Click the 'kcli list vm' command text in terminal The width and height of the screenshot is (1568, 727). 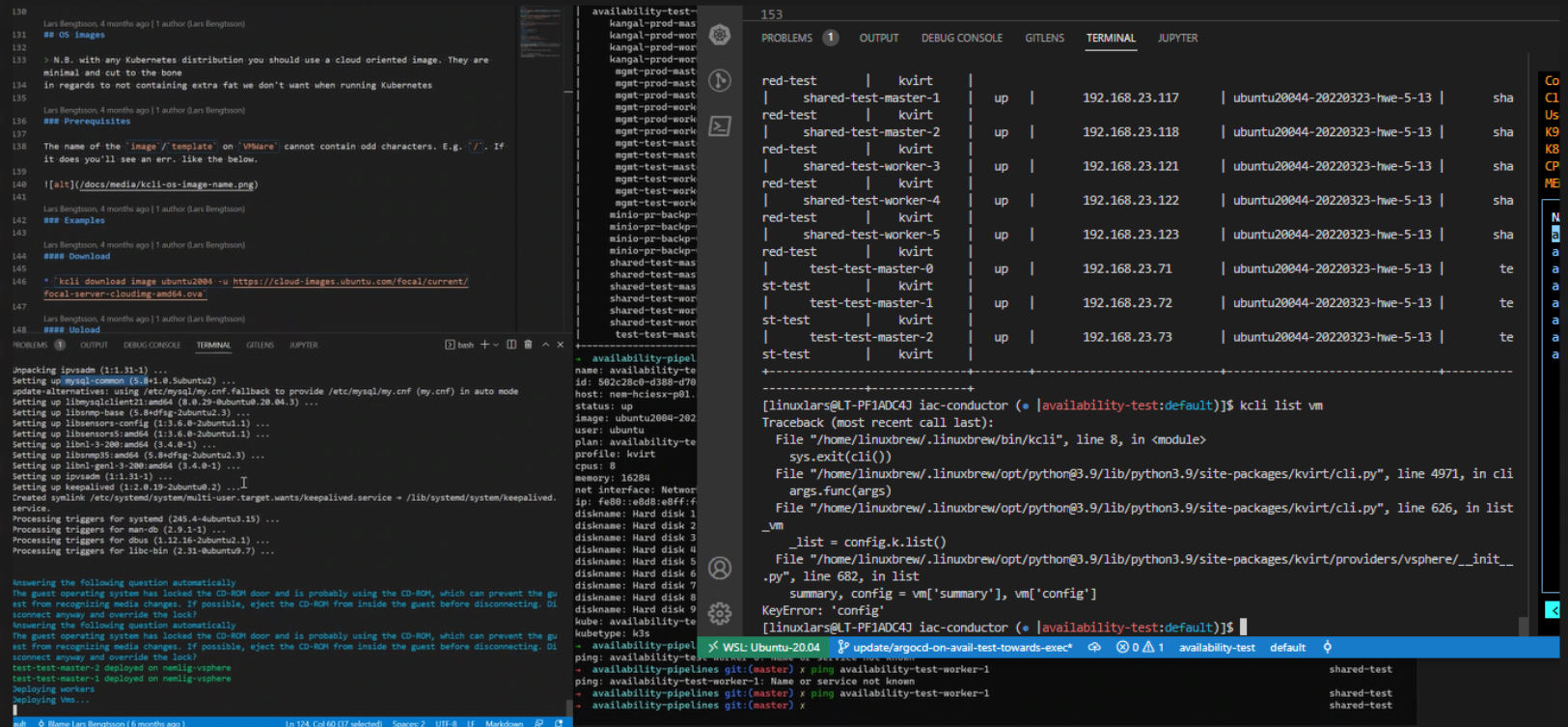coord(1281,405)
